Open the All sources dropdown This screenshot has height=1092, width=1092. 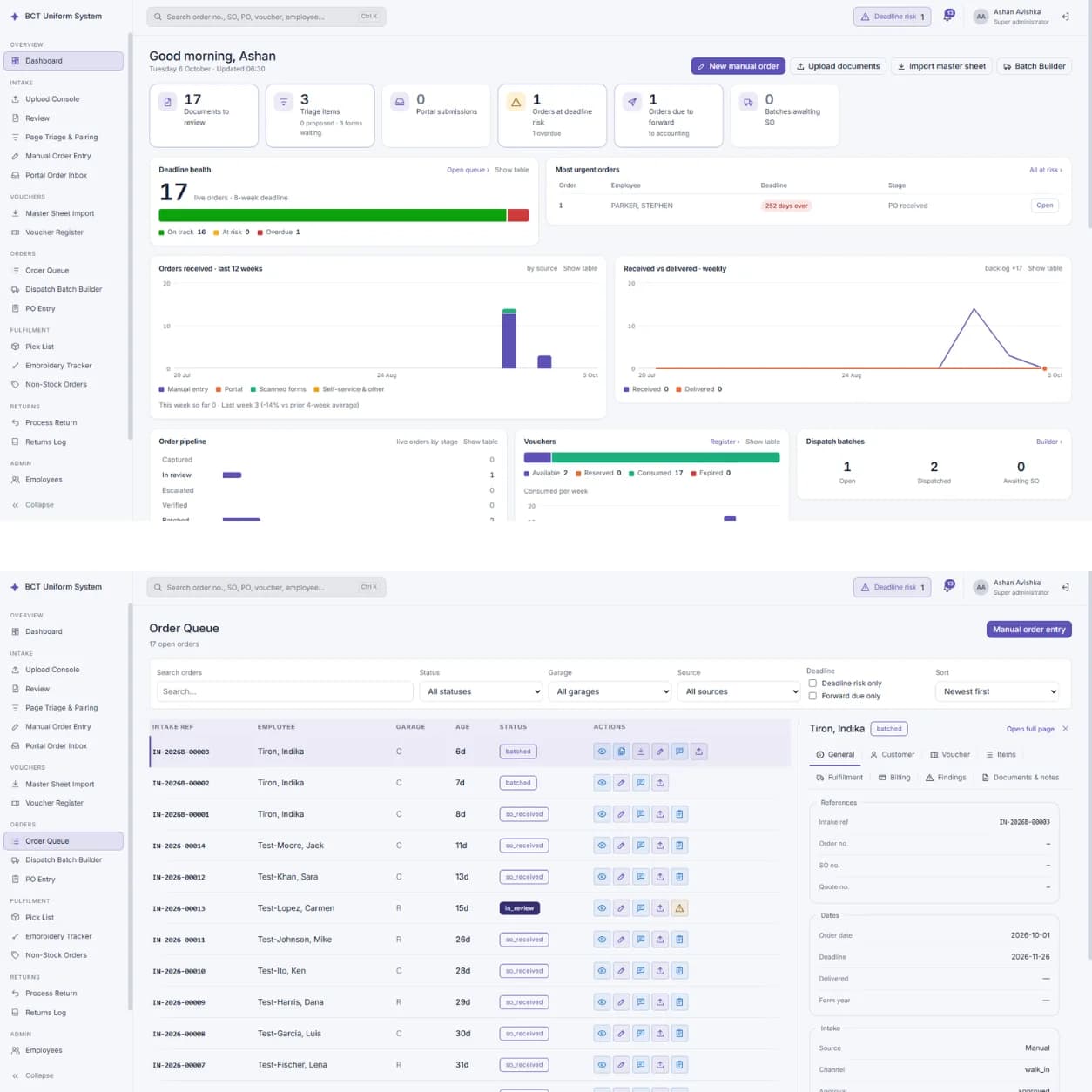point(738,691)
